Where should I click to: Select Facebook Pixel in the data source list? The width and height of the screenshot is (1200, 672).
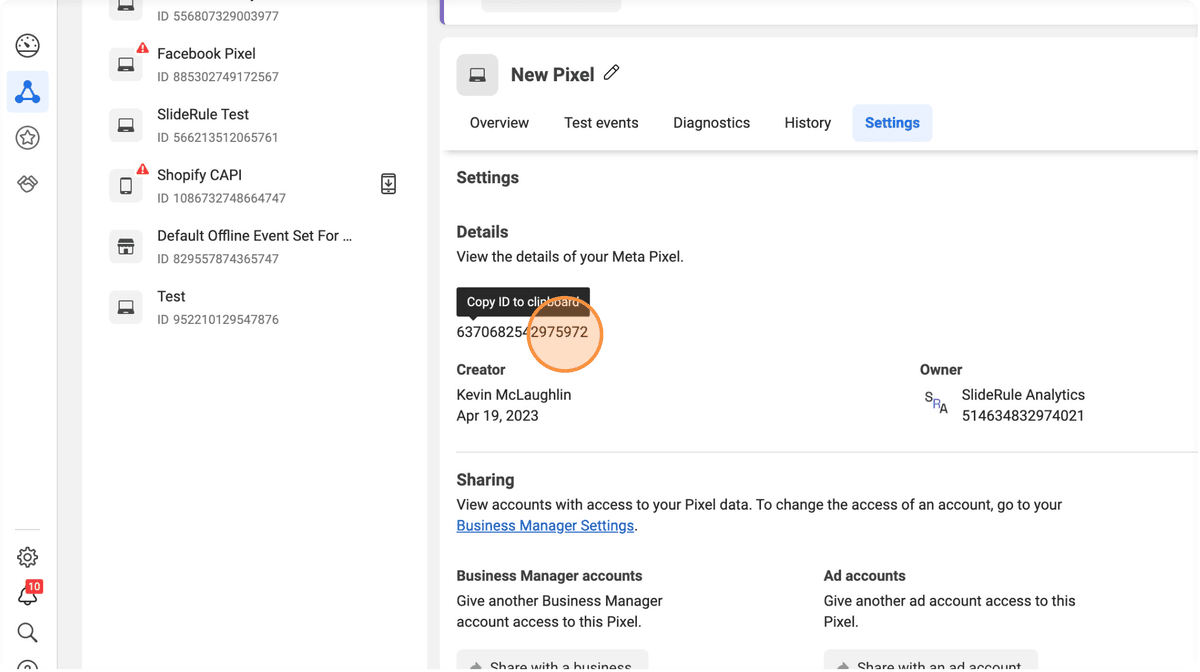pyautogui.click(x=206, y=54)
